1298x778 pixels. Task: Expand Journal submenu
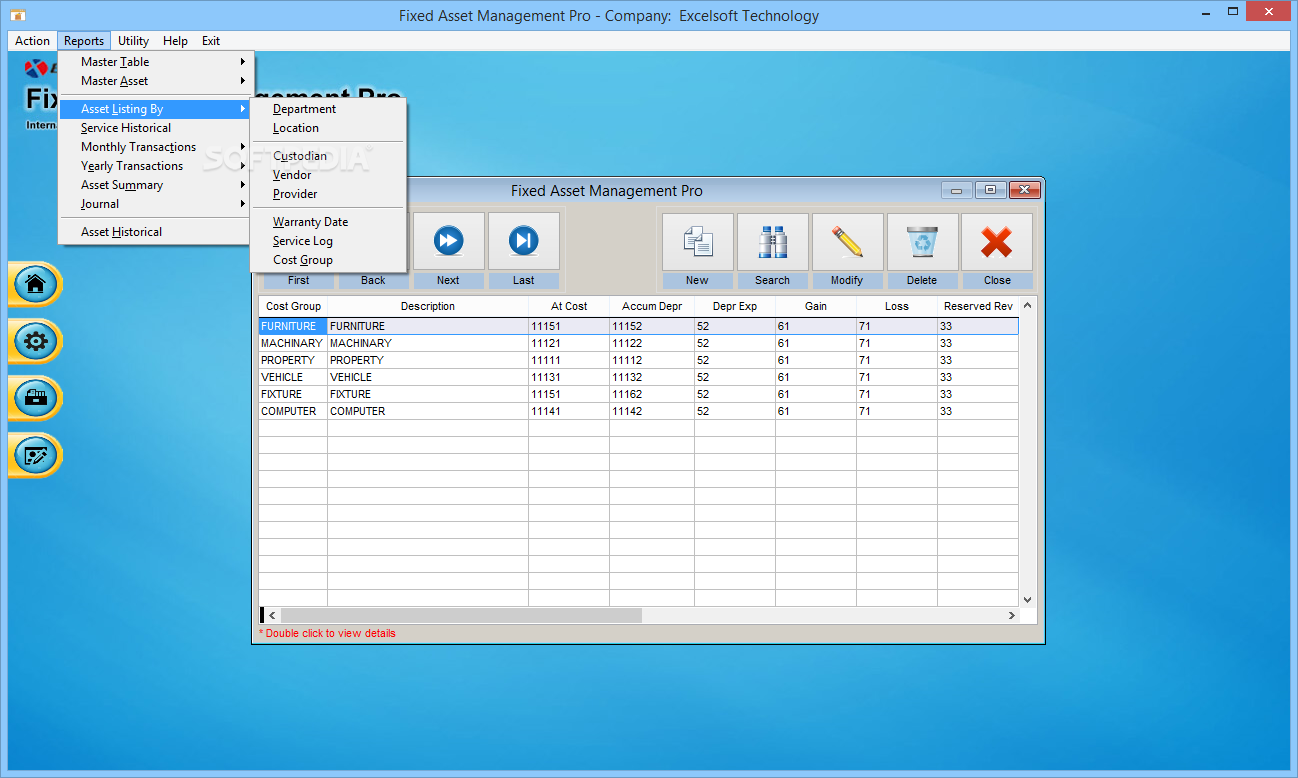tap(155, 204)
